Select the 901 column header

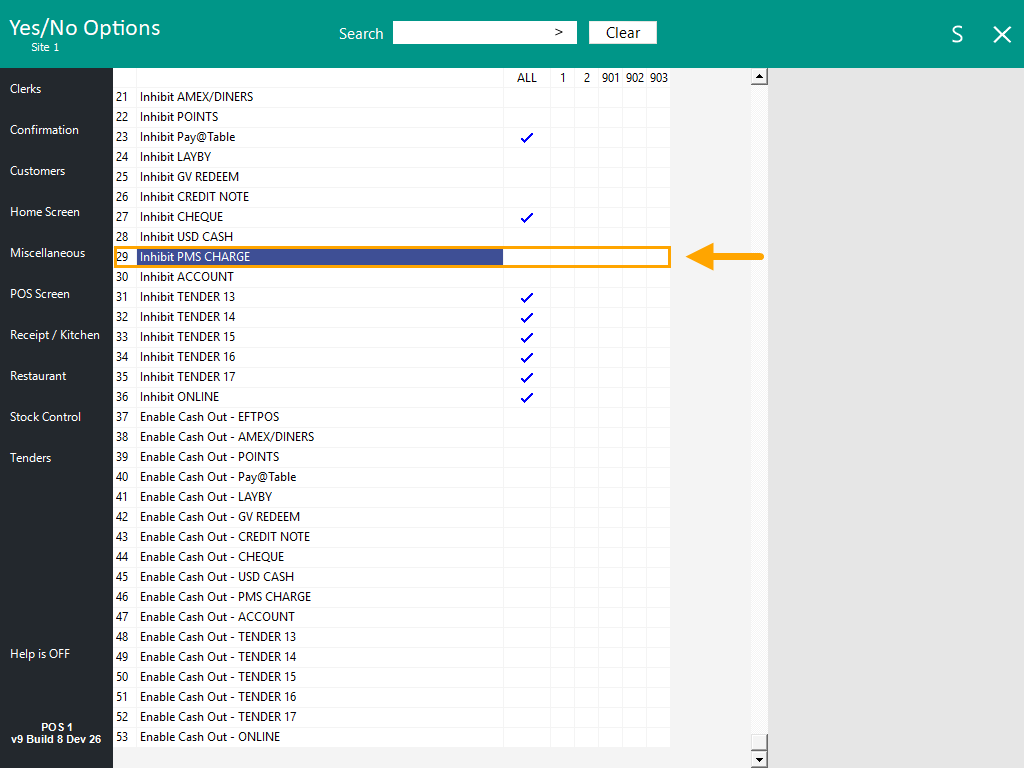[x=611, y=78]
